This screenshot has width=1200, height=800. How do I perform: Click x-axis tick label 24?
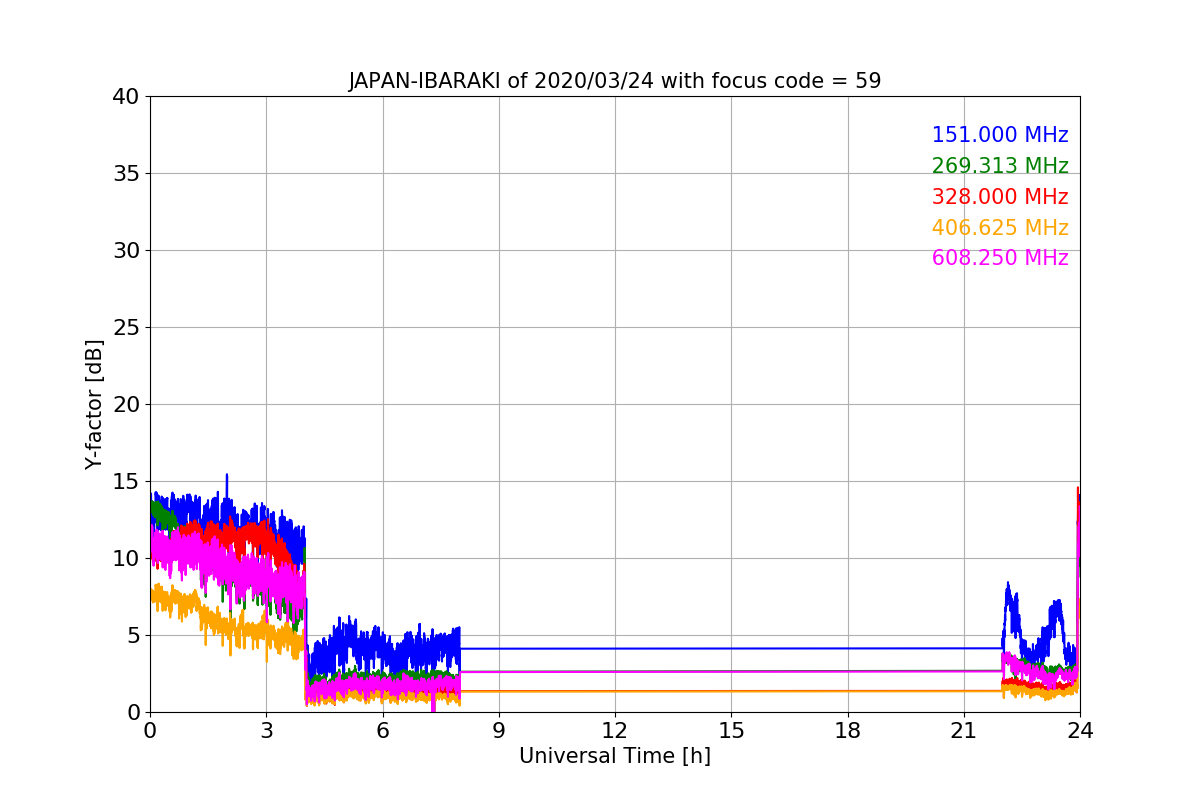click(1080, 730)
